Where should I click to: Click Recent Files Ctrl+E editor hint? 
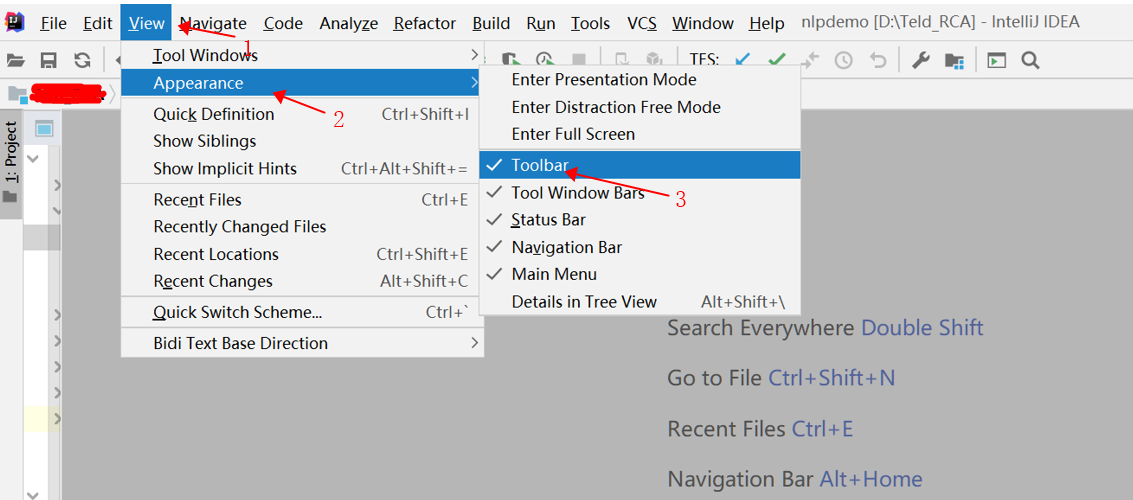(760, 429)
